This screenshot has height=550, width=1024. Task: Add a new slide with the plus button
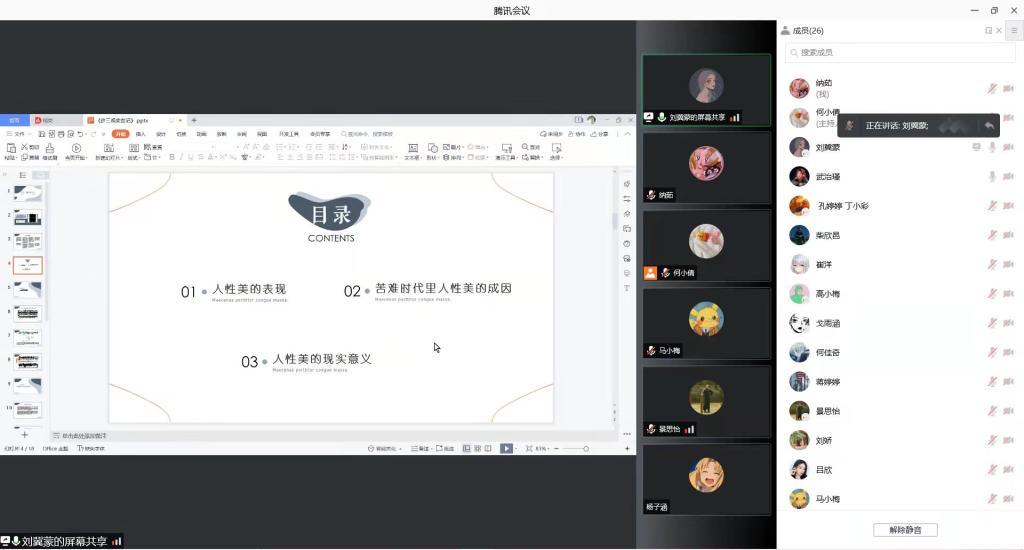pyautogui.click(x=25, y=435)
